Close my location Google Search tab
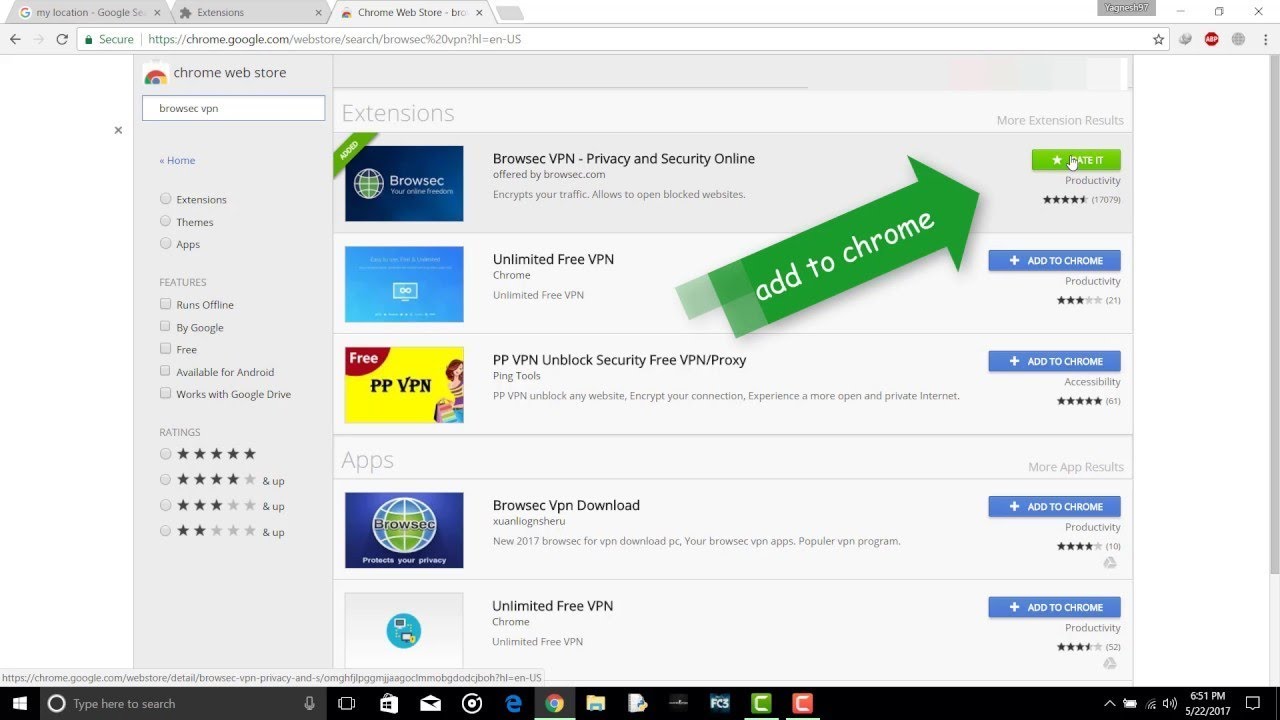Screen dimensions: 1280x720 (156, 13)
